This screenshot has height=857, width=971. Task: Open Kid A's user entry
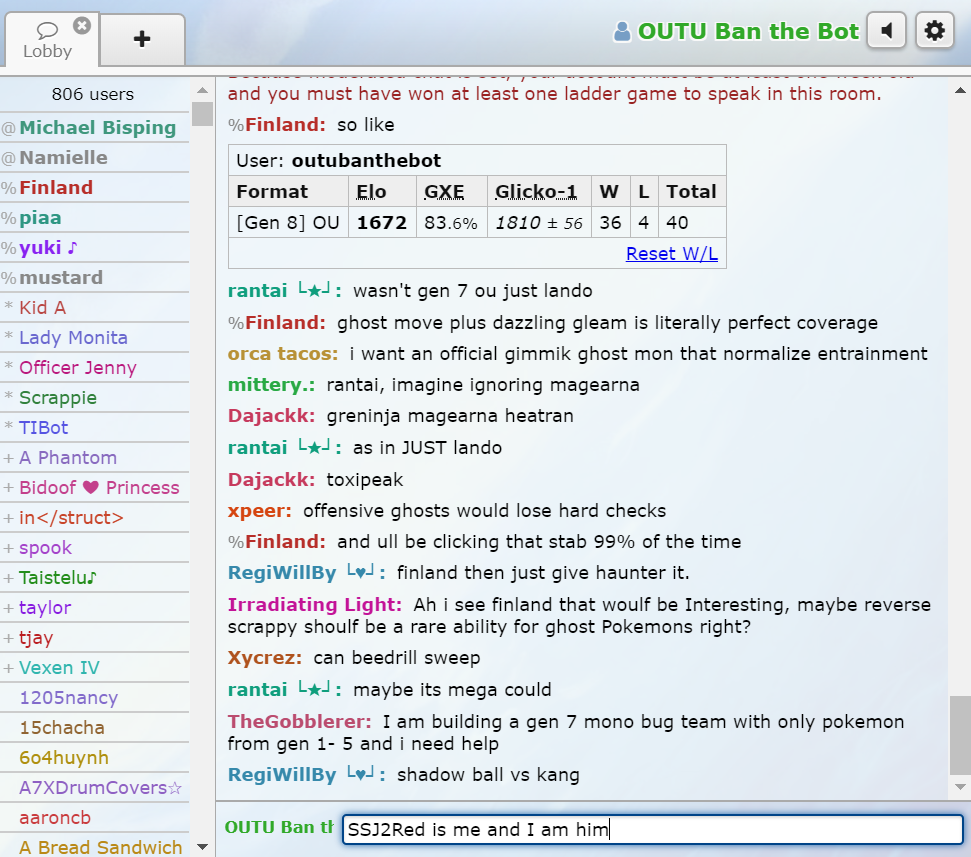pos(94,308)
